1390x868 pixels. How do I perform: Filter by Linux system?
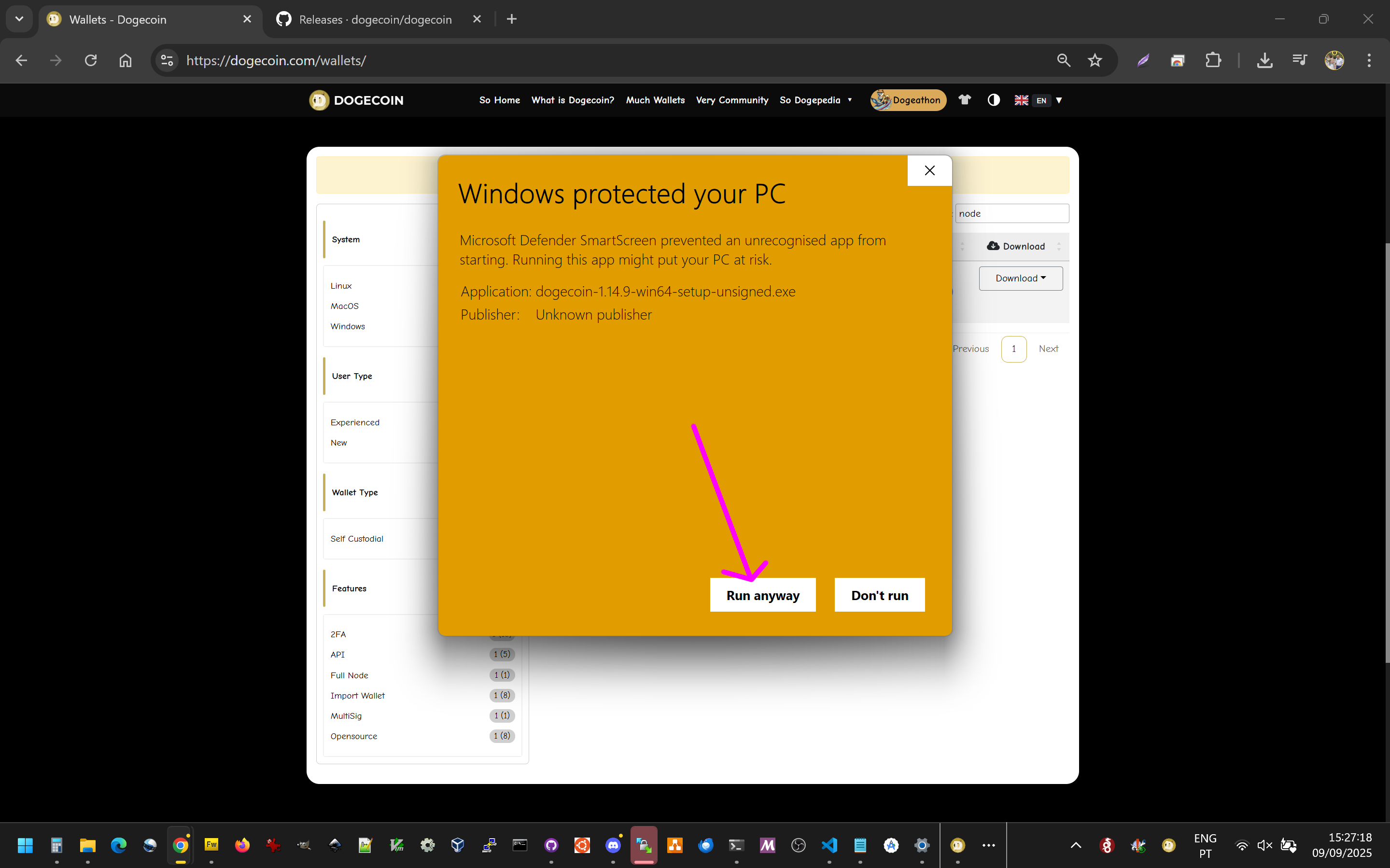(341, 286)
